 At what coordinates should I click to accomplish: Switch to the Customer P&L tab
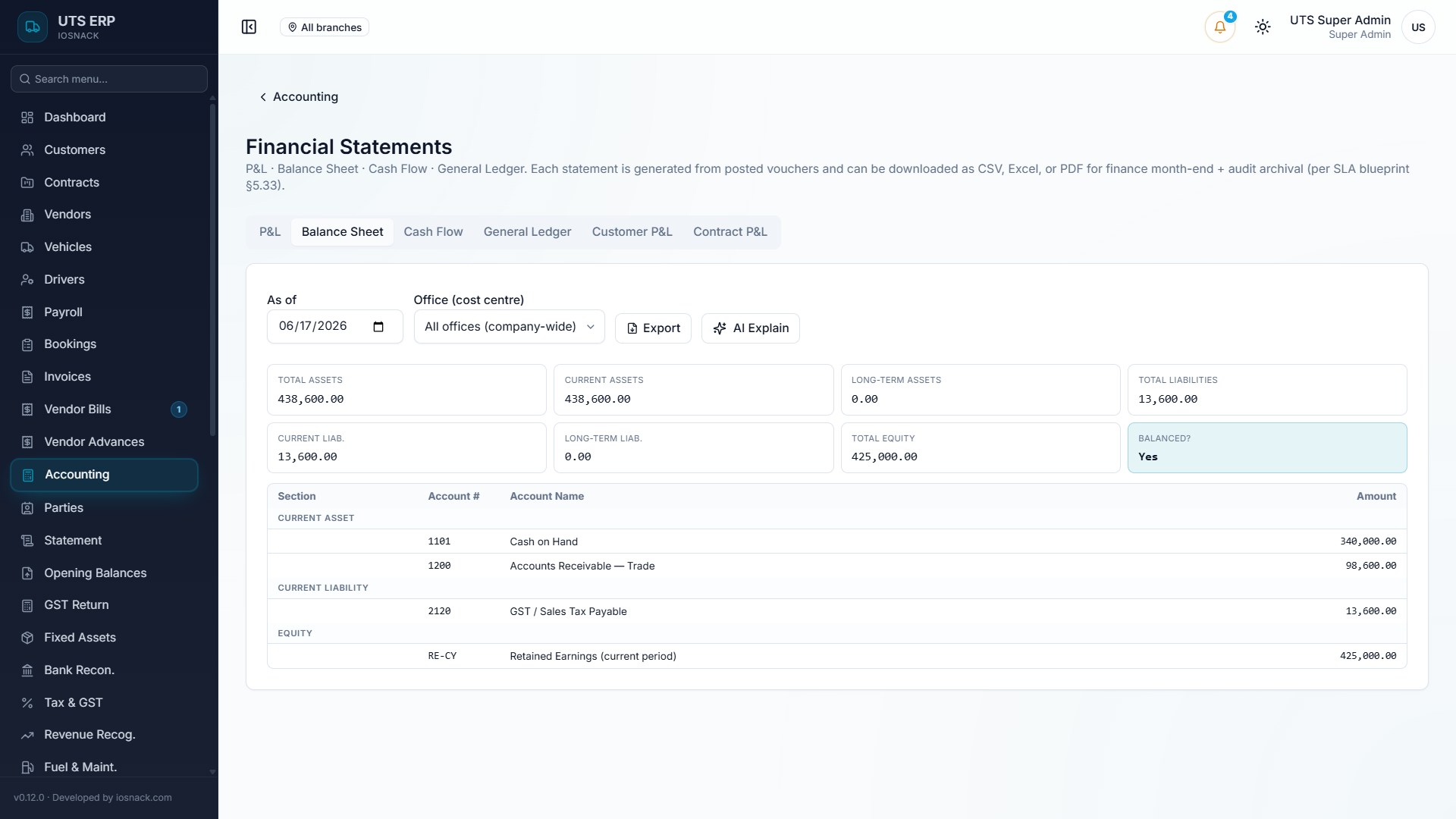632,232
